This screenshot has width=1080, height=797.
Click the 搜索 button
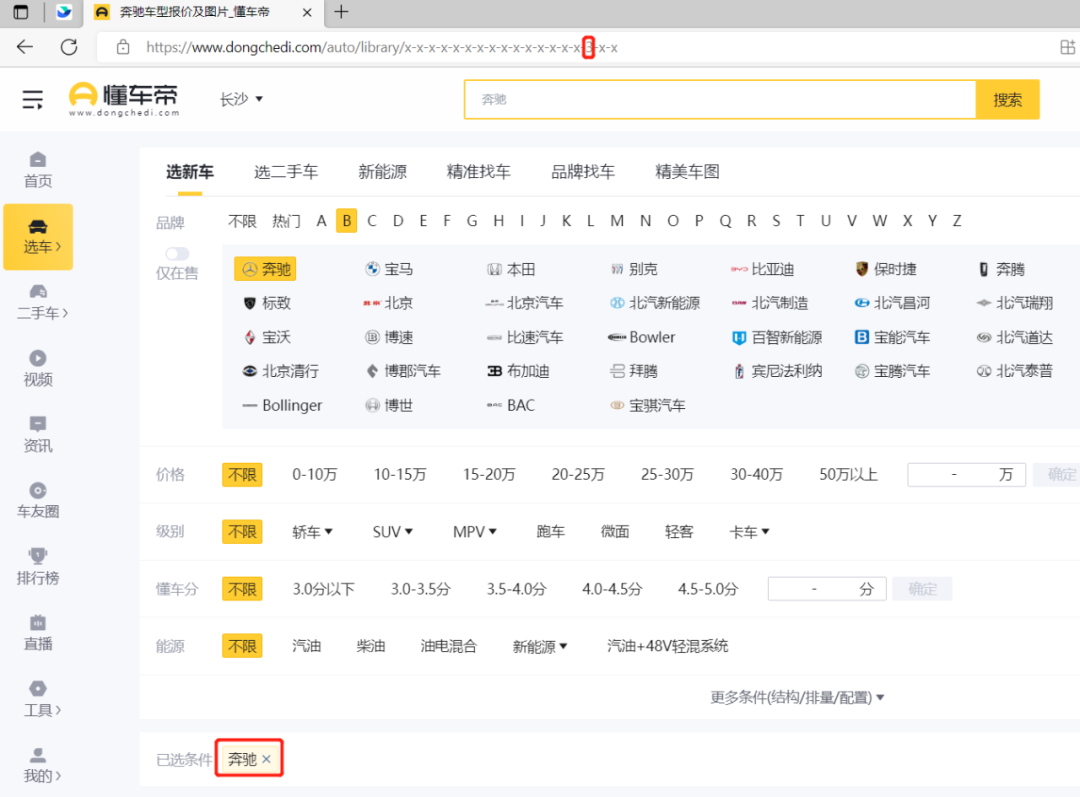(1007, 100)
